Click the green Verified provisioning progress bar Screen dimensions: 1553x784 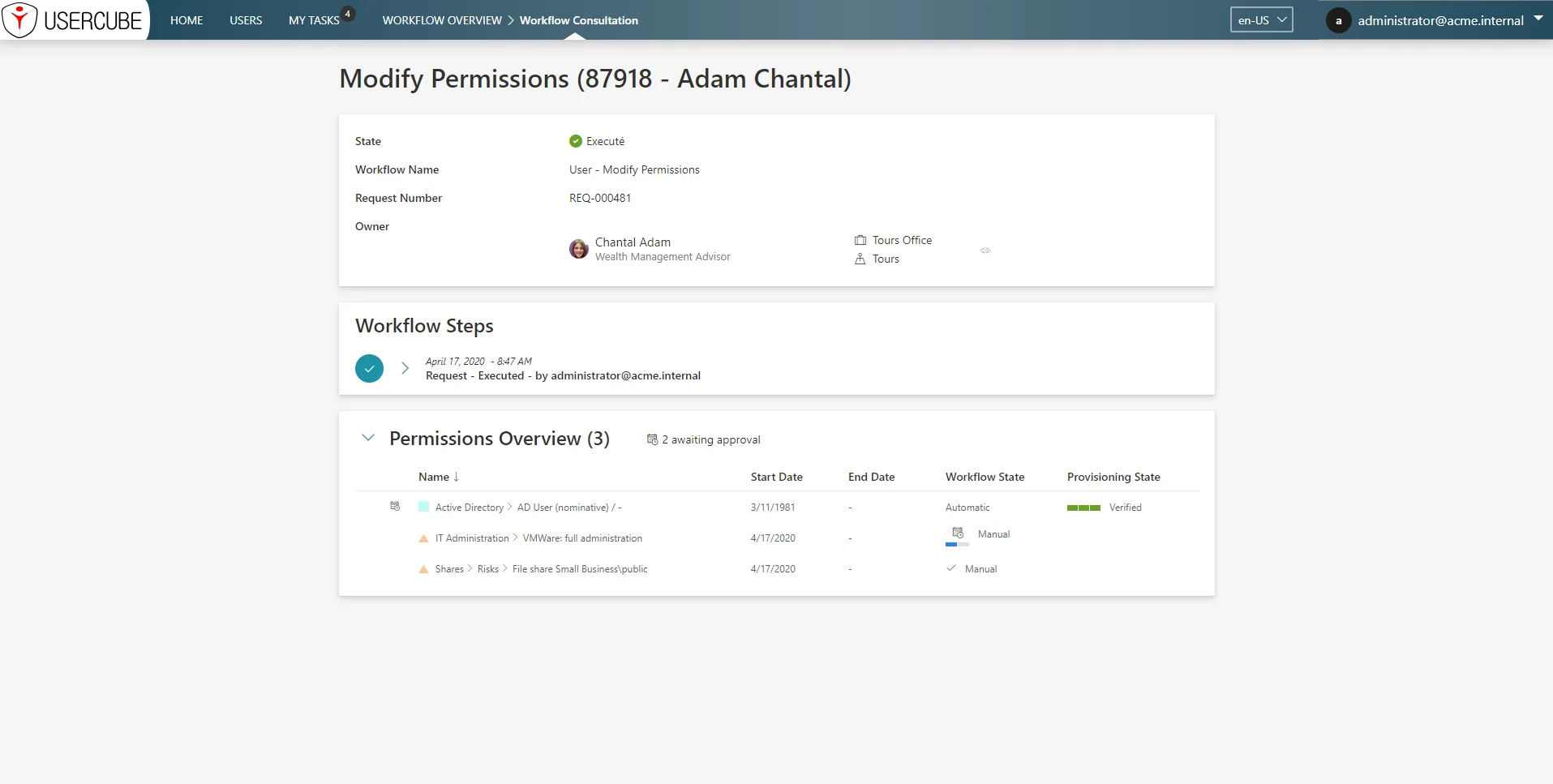tap(1083, 508)
